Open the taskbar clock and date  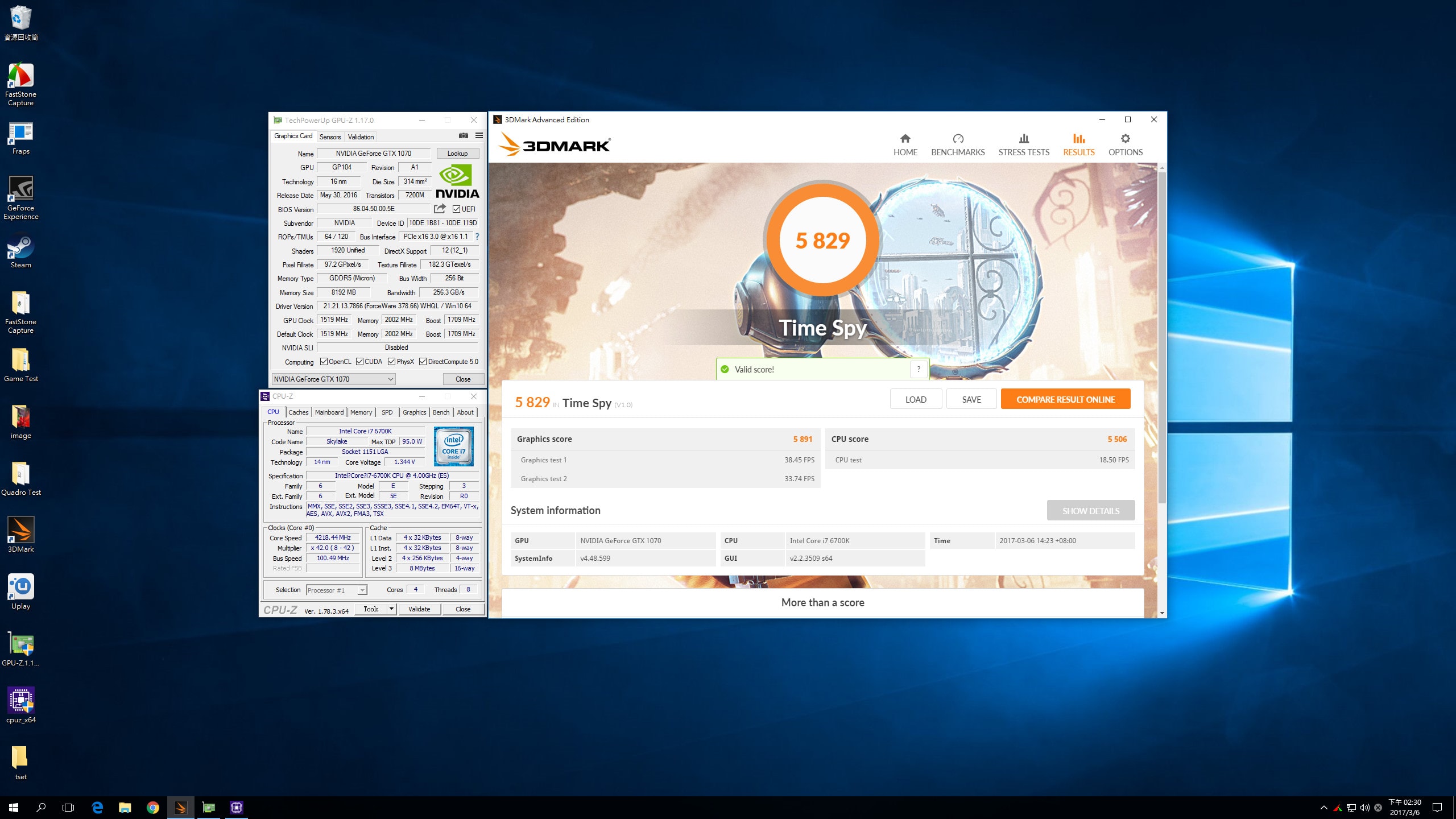(x=1405, y=808)
